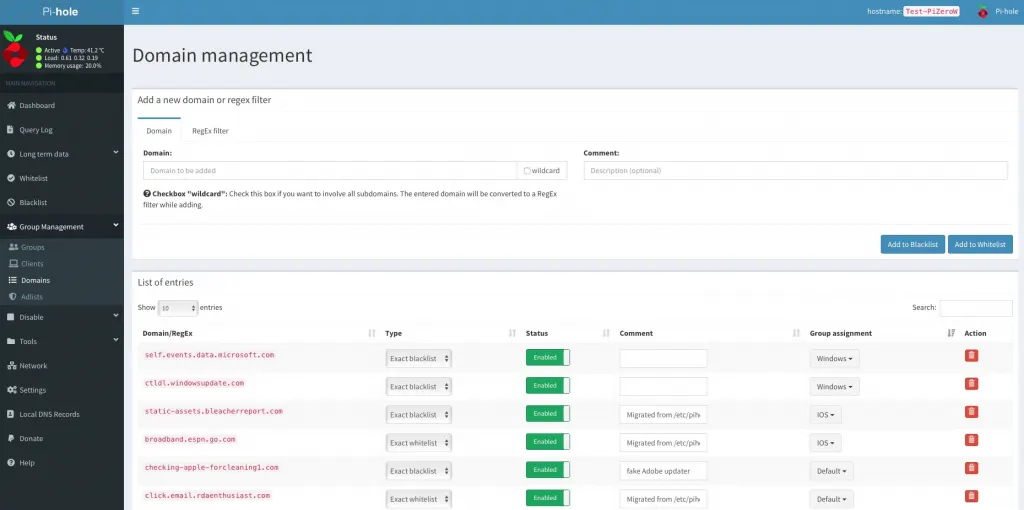Delete the self.events.data.microsoft.com entry with trash icon
Screen dimensions: 1024x510
coord(971,355)
